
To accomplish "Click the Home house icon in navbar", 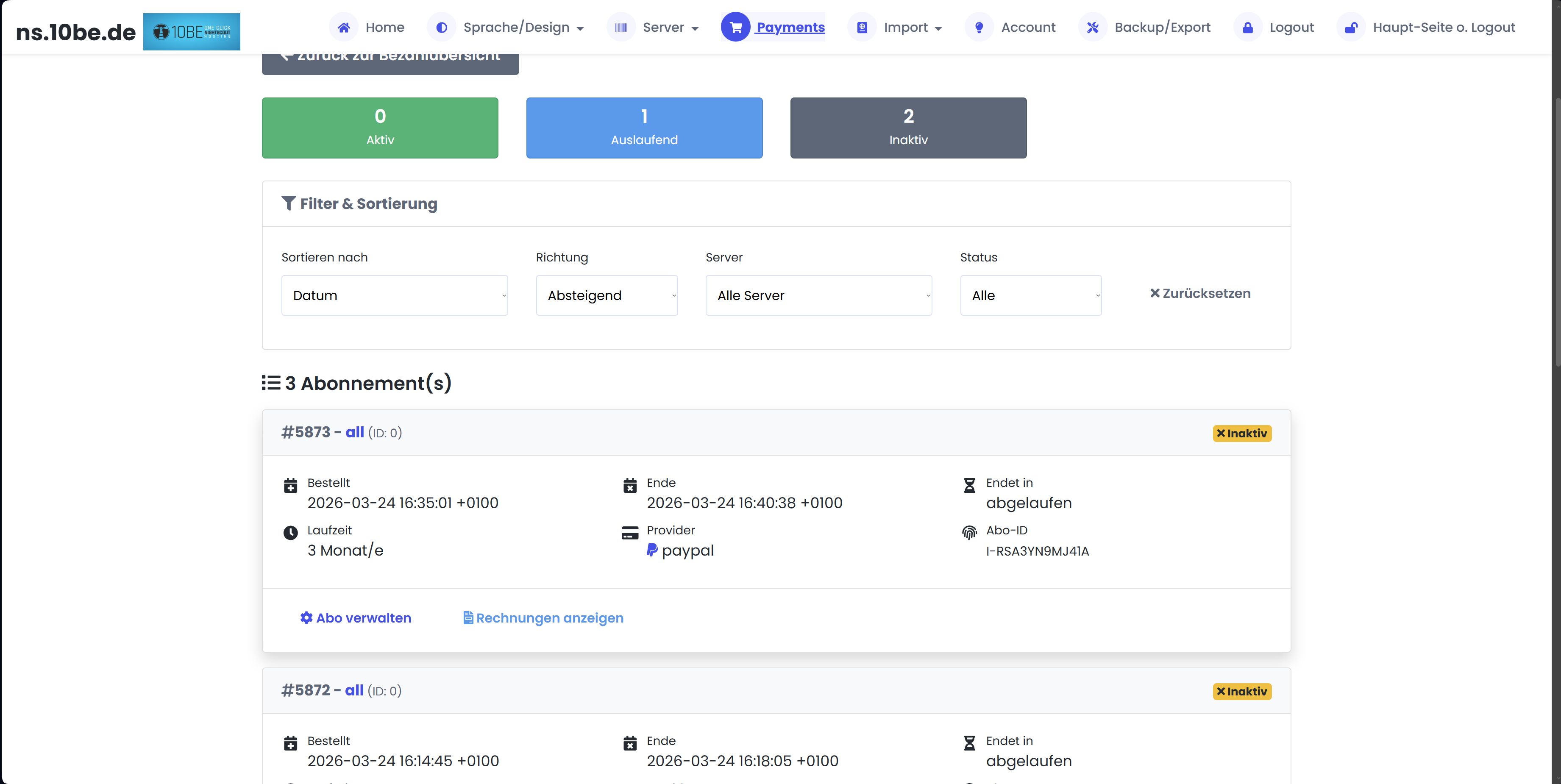I will [344, 27].
